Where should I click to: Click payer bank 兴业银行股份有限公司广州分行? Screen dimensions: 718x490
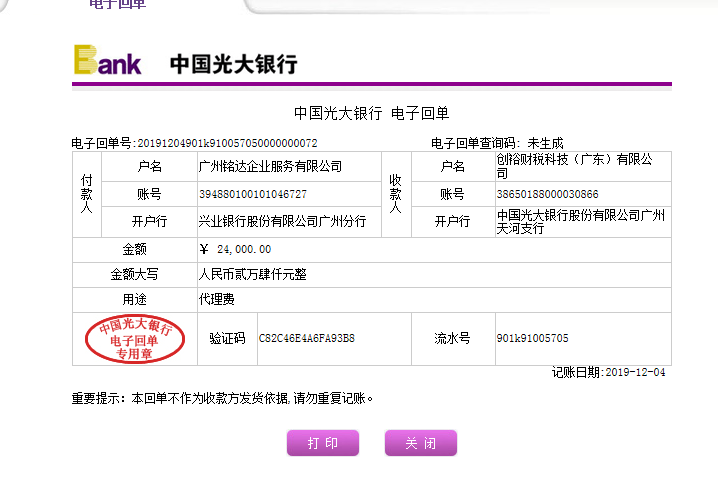282,222
